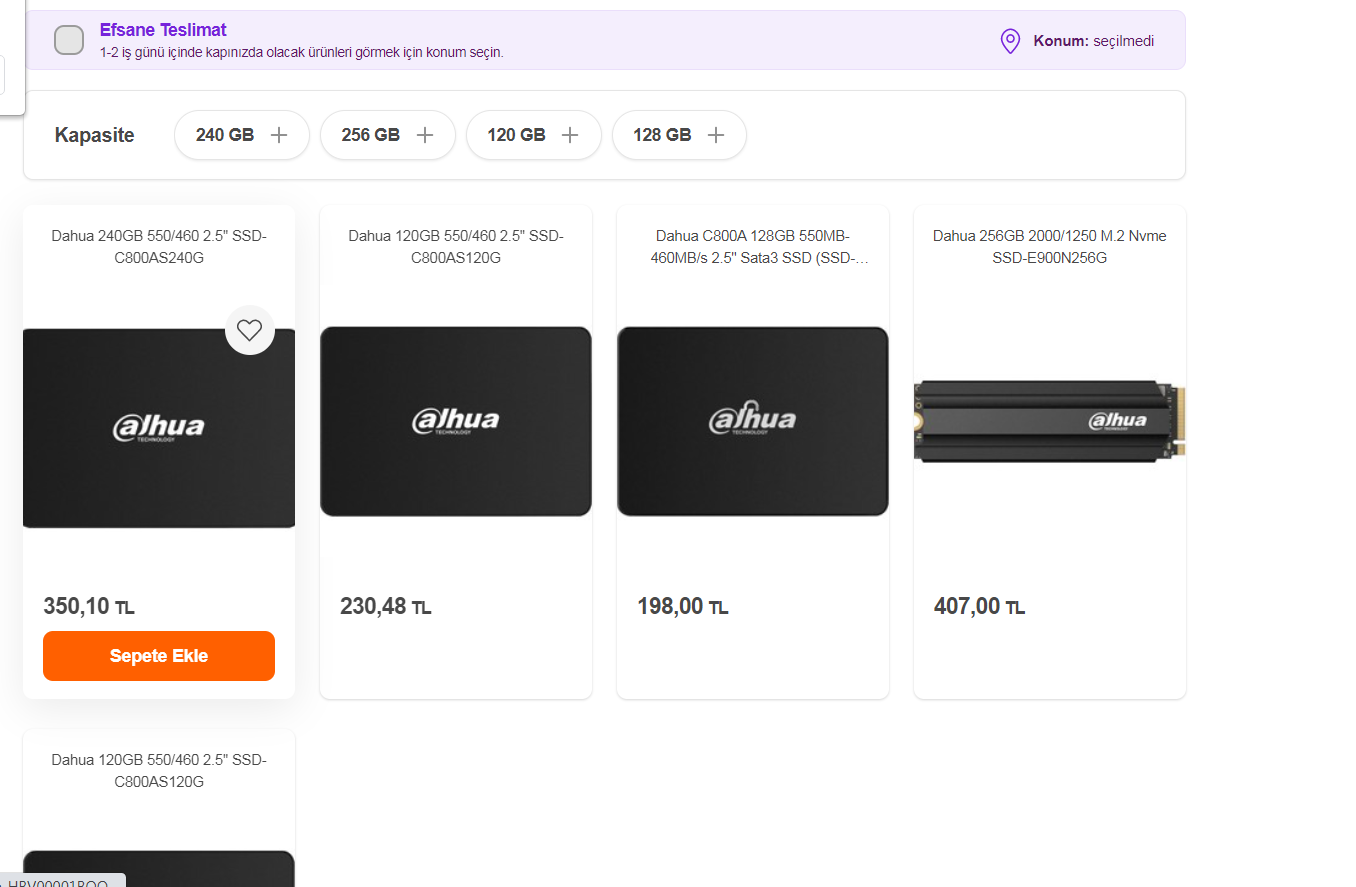Open the Dahua 240GB SSD-C800AS240G title link
The width and height of the screenshot is (1356, 887).
point(159,247)
